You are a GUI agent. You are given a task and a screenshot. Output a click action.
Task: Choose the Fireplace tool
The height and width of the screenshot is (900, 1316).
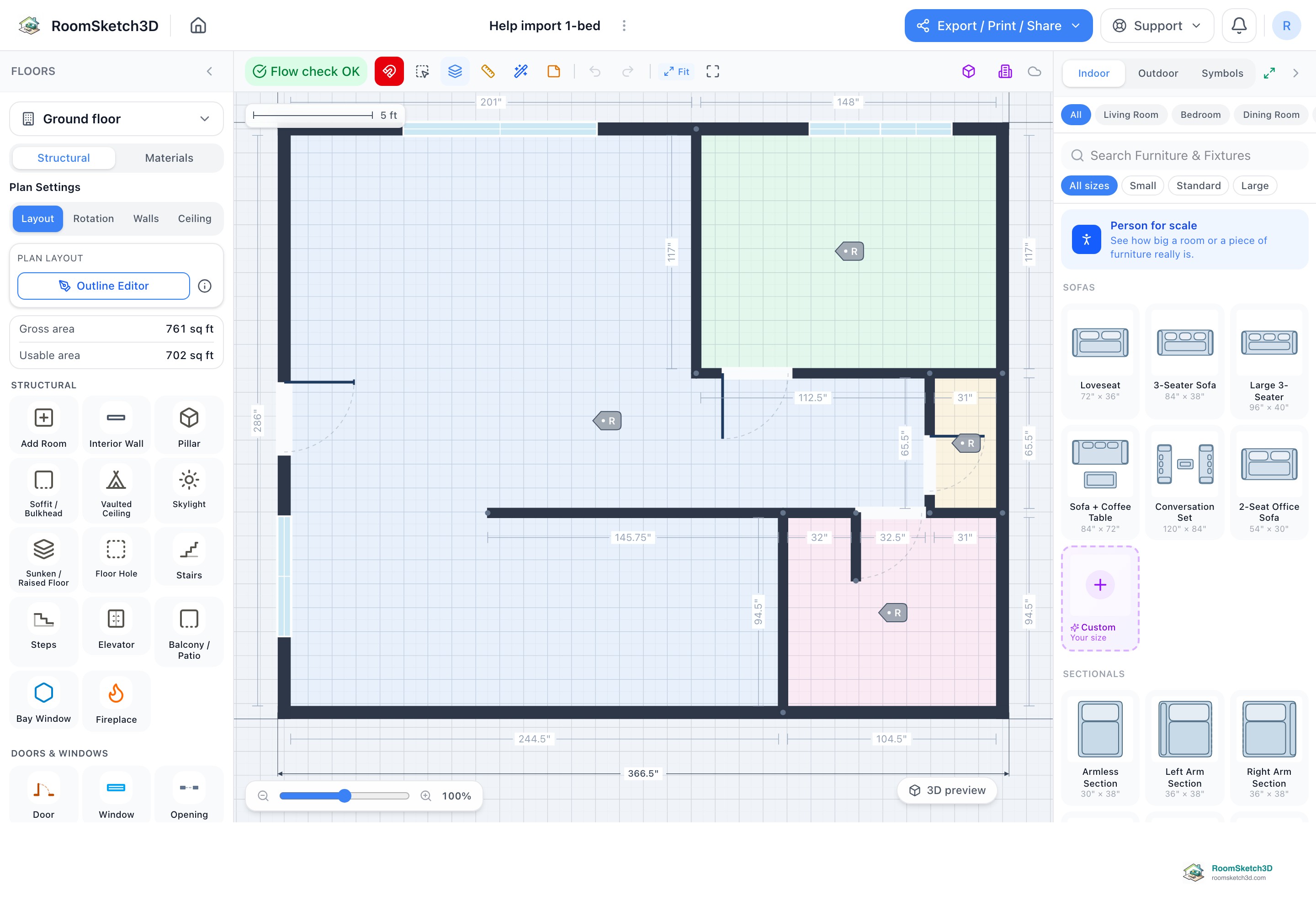pyautogui.click(x=116, y=702)
